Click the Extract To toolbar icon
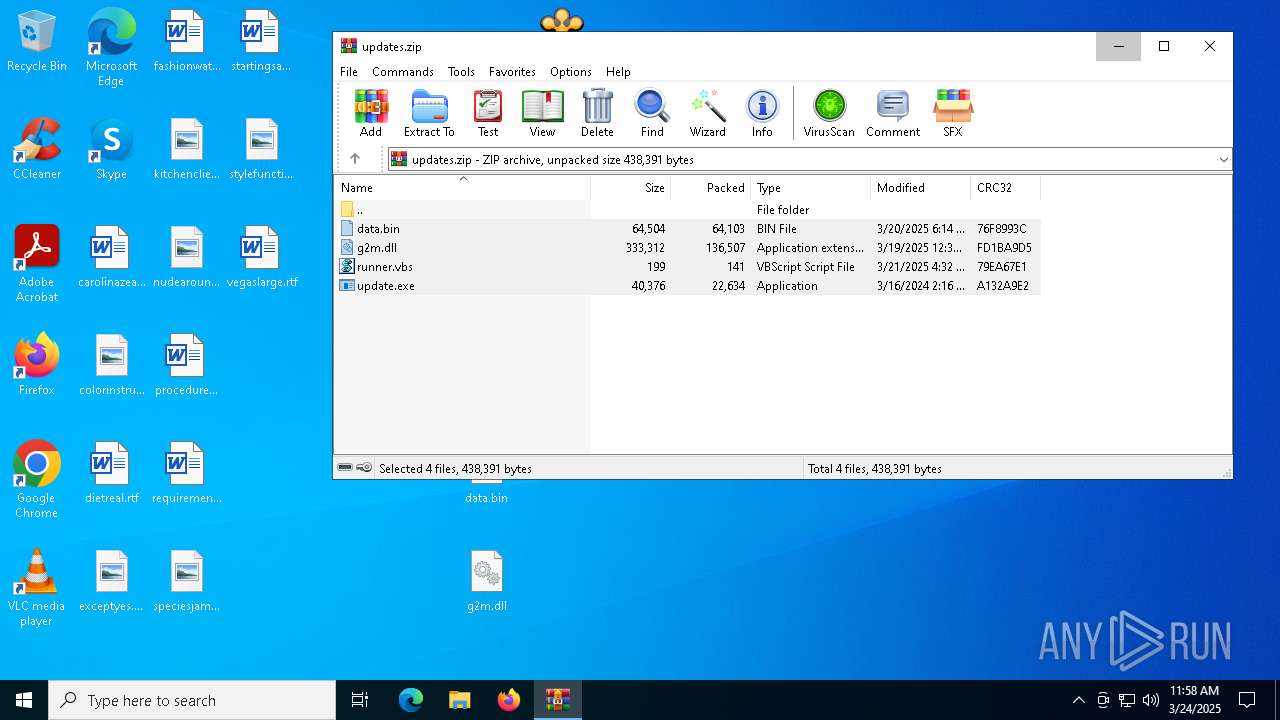Viewport: 1280px width, 720px height. (429, 113)
